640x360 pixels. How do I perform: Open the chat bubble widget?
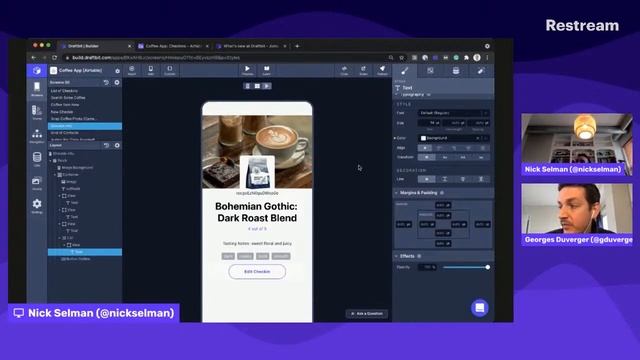point(480,308)
